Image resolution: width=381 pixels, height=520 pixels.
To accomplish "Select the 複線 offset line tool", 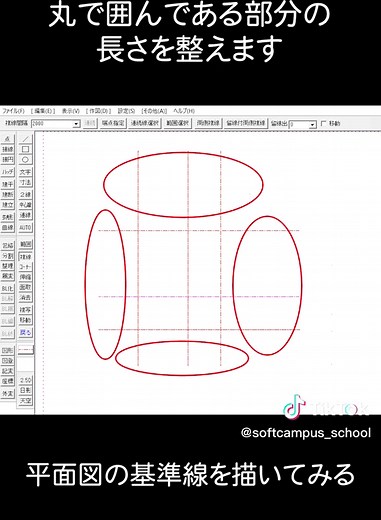I will [x=25, y=257].
